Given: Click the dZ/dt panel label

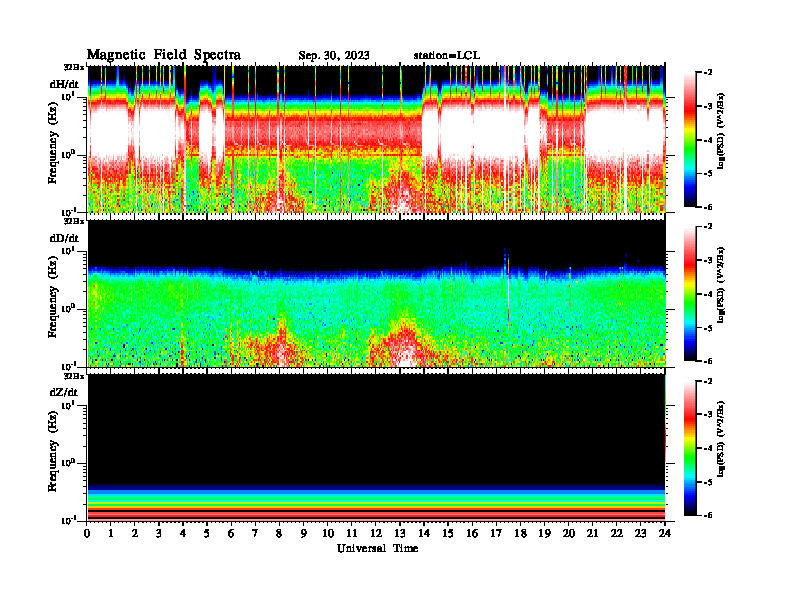Looking at the screenshot, I should click(64, 392).
